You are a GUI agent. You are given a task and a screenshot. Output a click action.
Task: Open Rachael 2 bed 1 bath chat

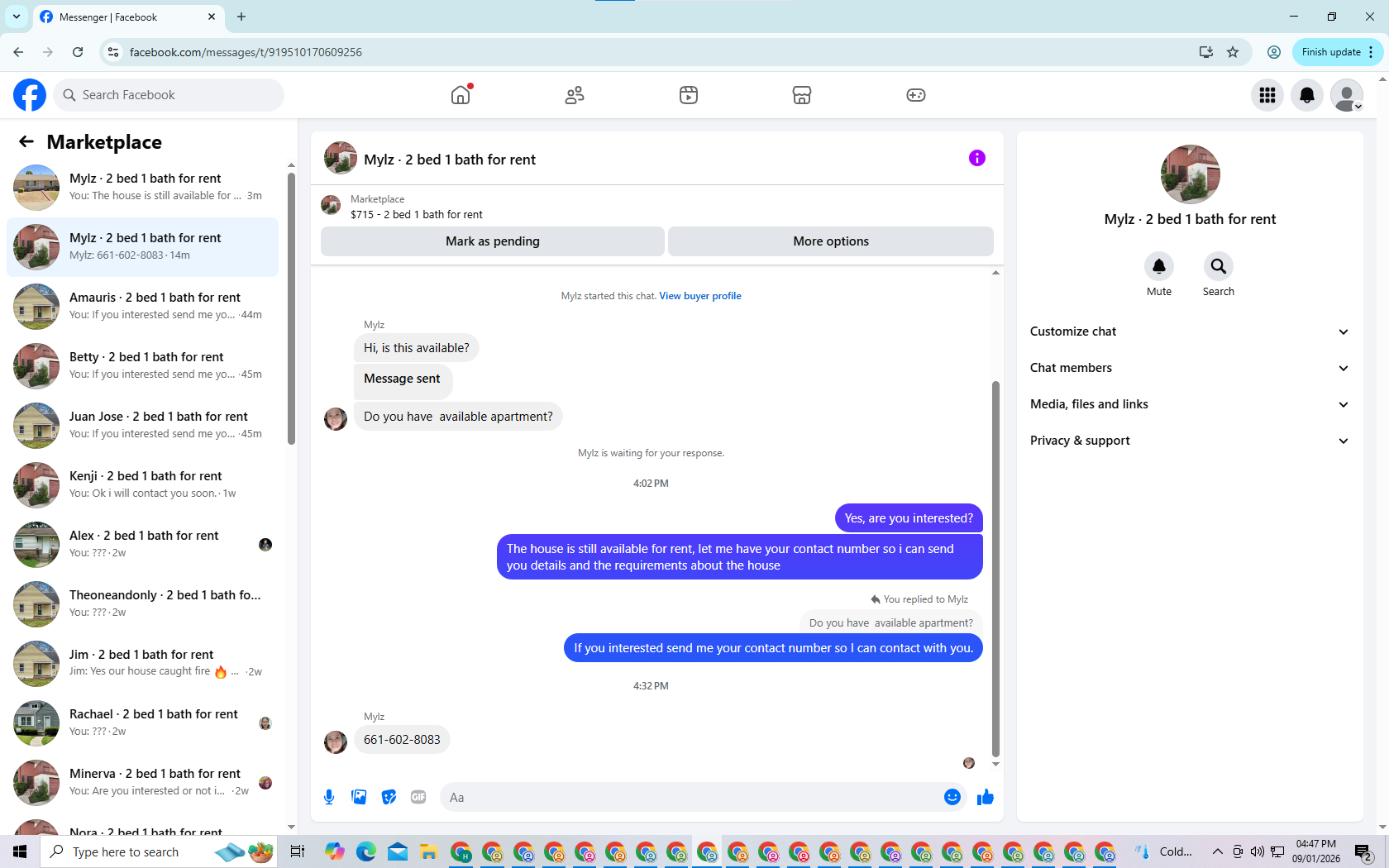(143, 723)
